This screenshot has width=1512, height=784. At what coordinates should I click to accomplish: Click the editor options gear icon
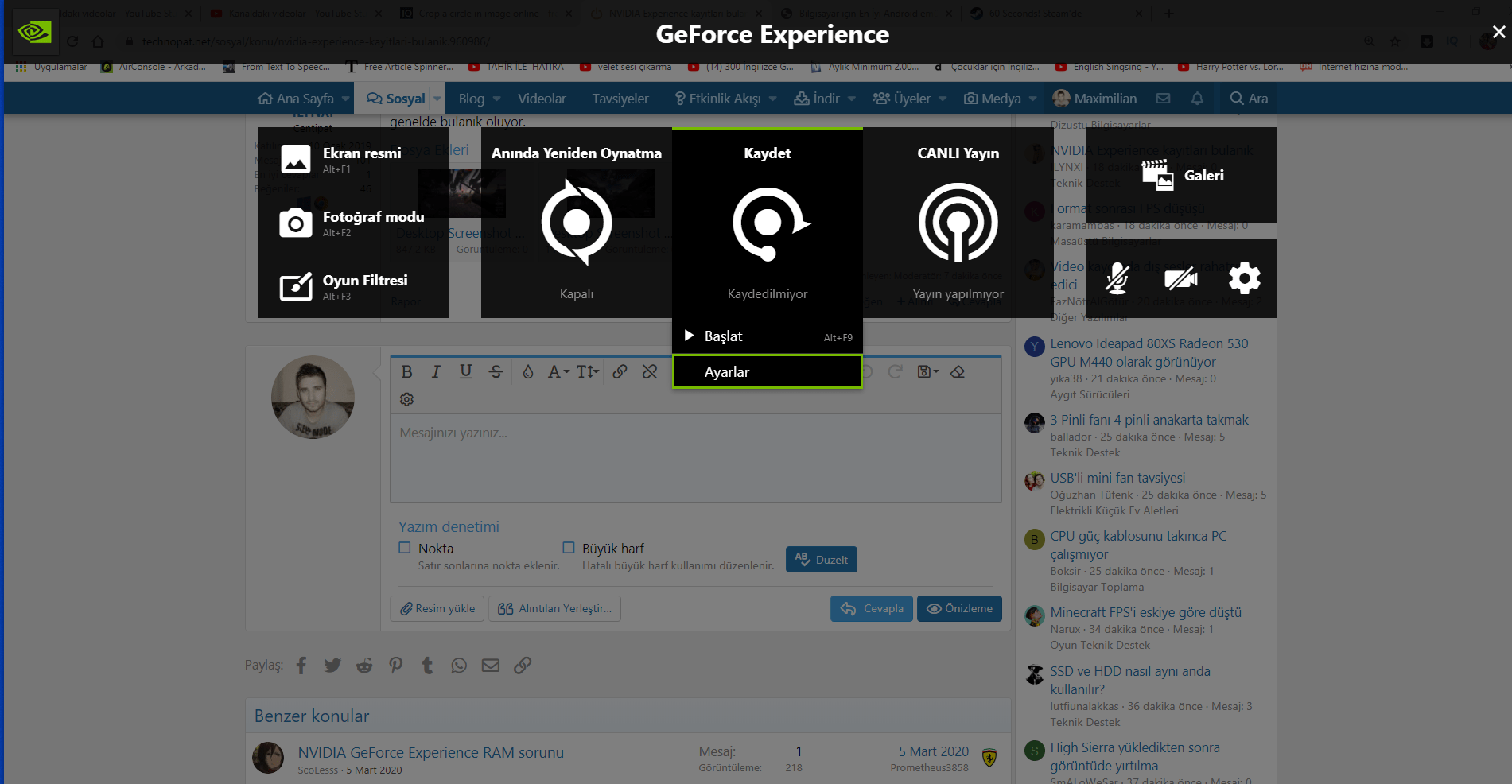[407, 399]
